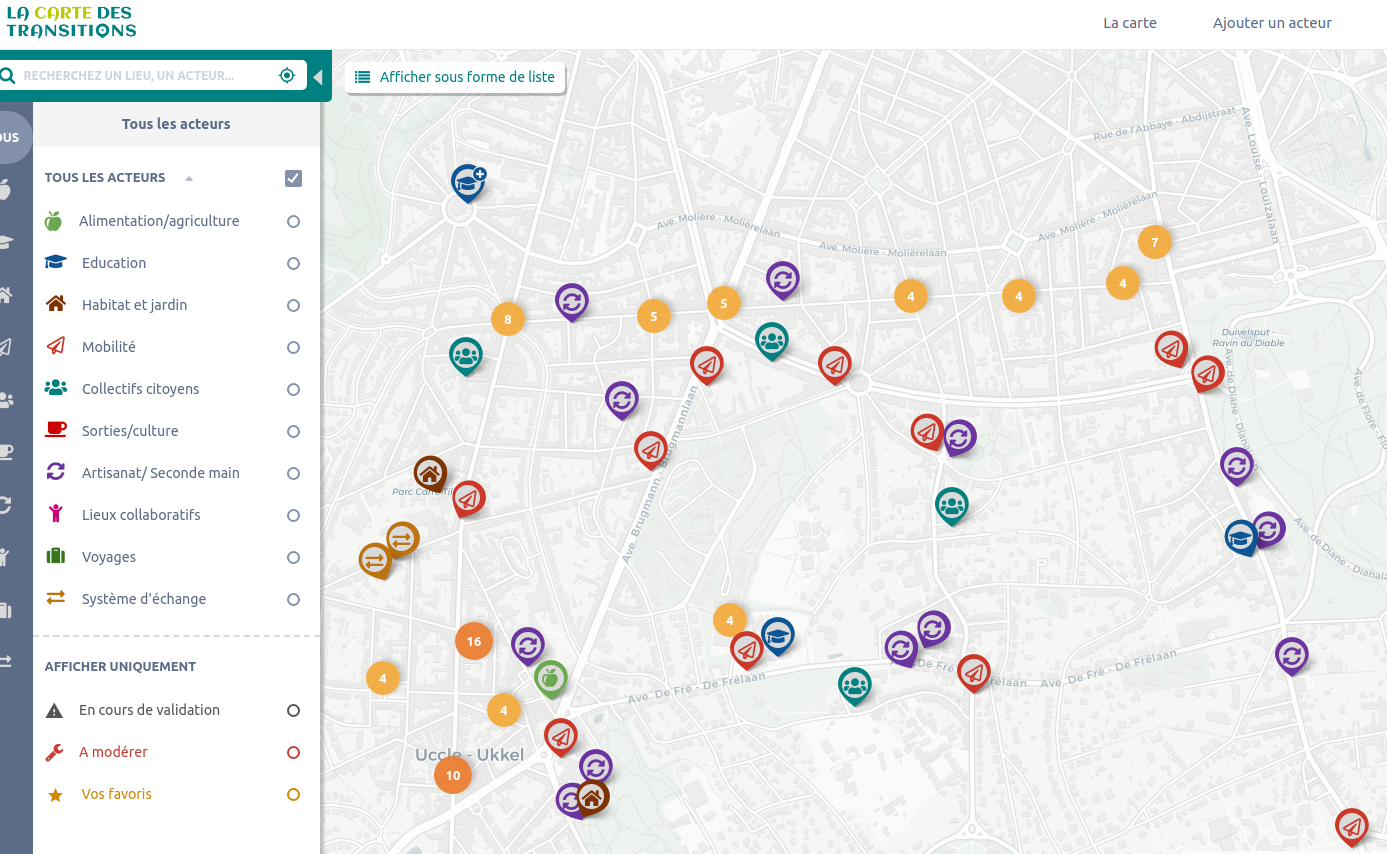Click the geolocation target icon in search bar

click(x=287, y=76)
